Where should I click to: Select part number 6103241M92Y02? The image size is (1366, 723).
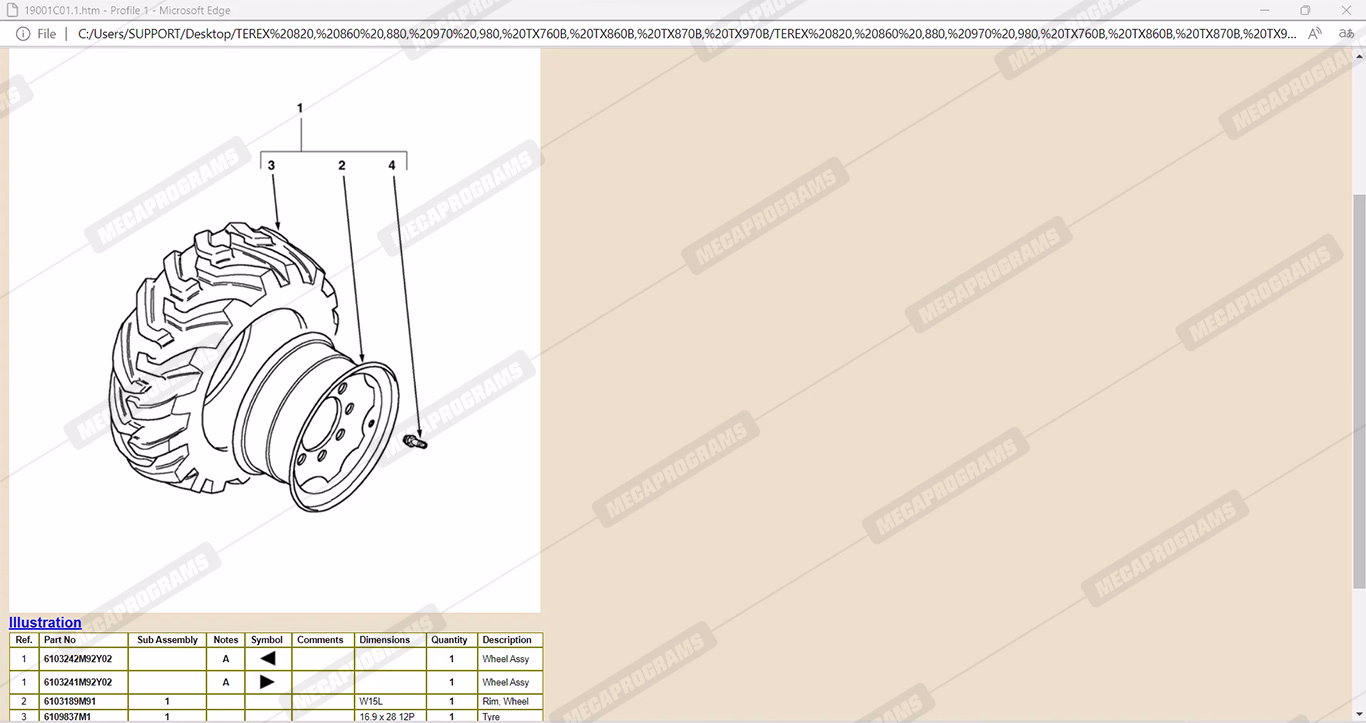tap(78, 682)
